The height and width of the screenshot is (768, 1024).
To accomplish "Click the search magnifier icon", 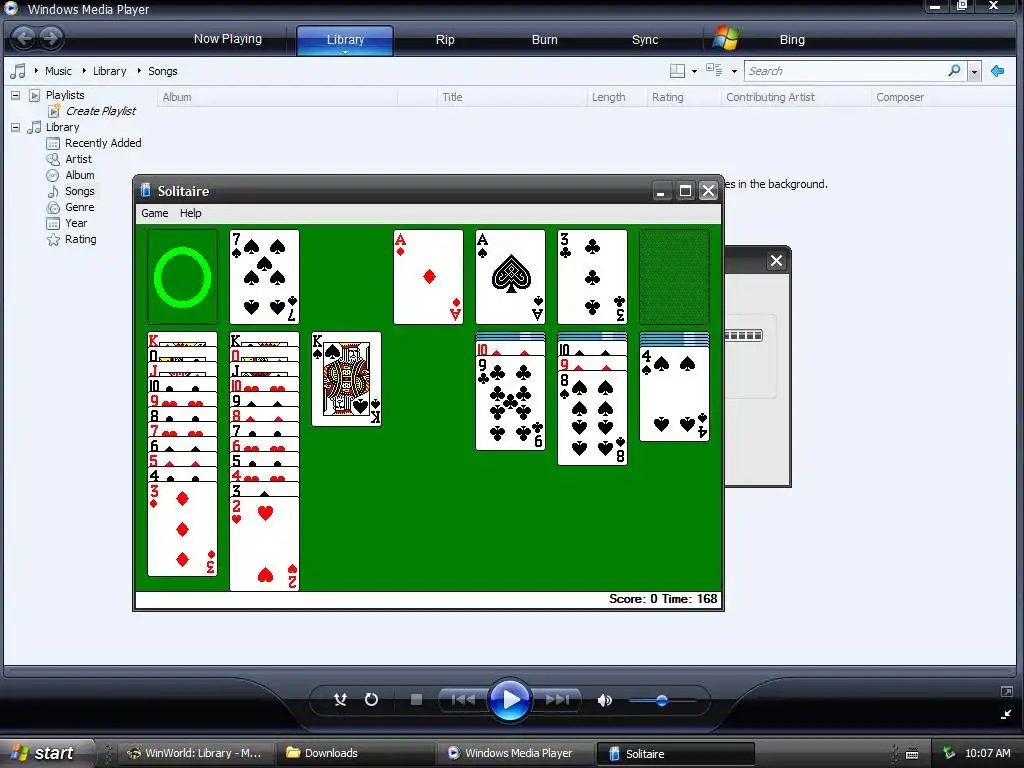I will 954,70.
